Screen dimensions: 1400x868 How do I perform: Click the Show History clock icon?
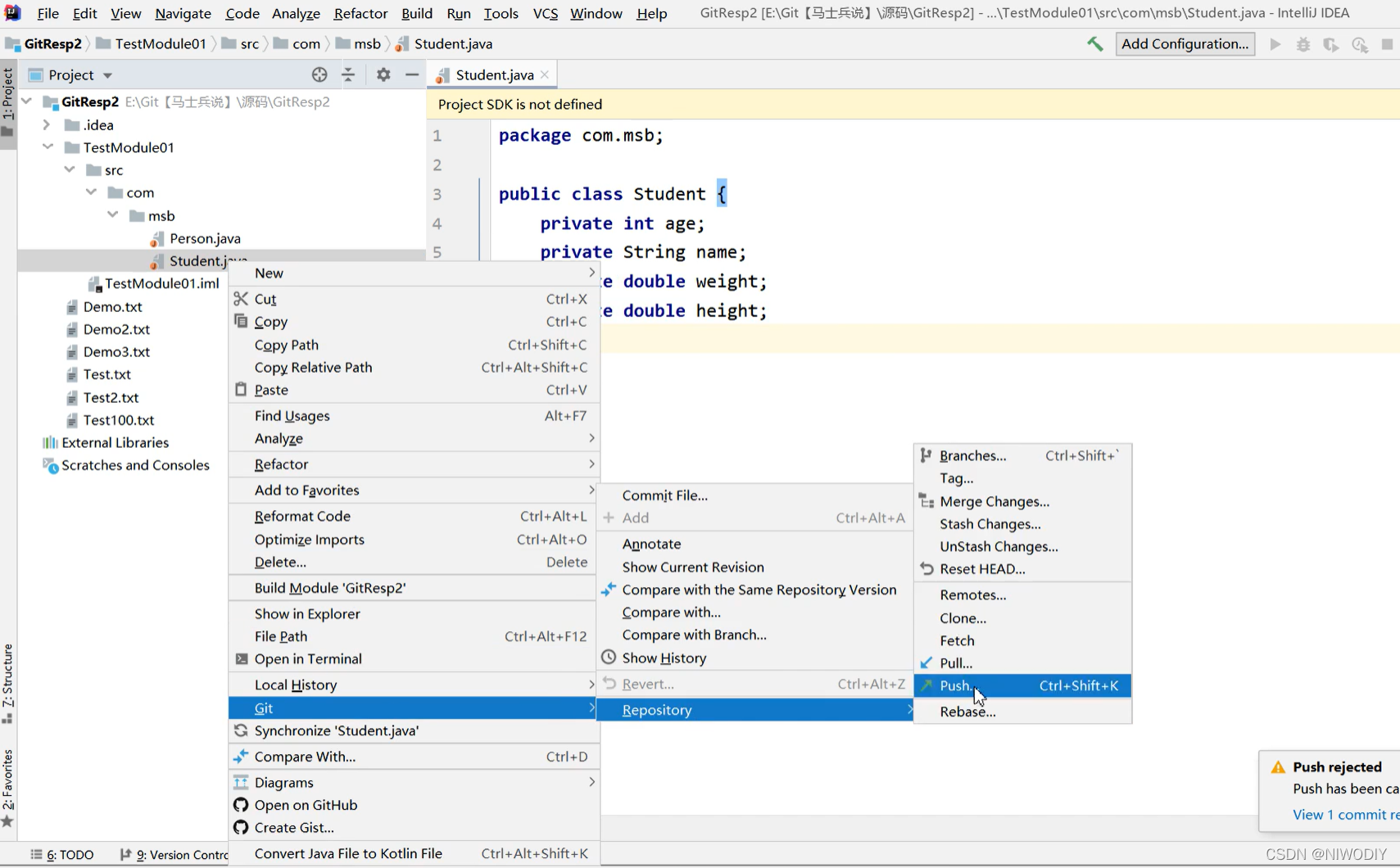click(x=609, y=658)
